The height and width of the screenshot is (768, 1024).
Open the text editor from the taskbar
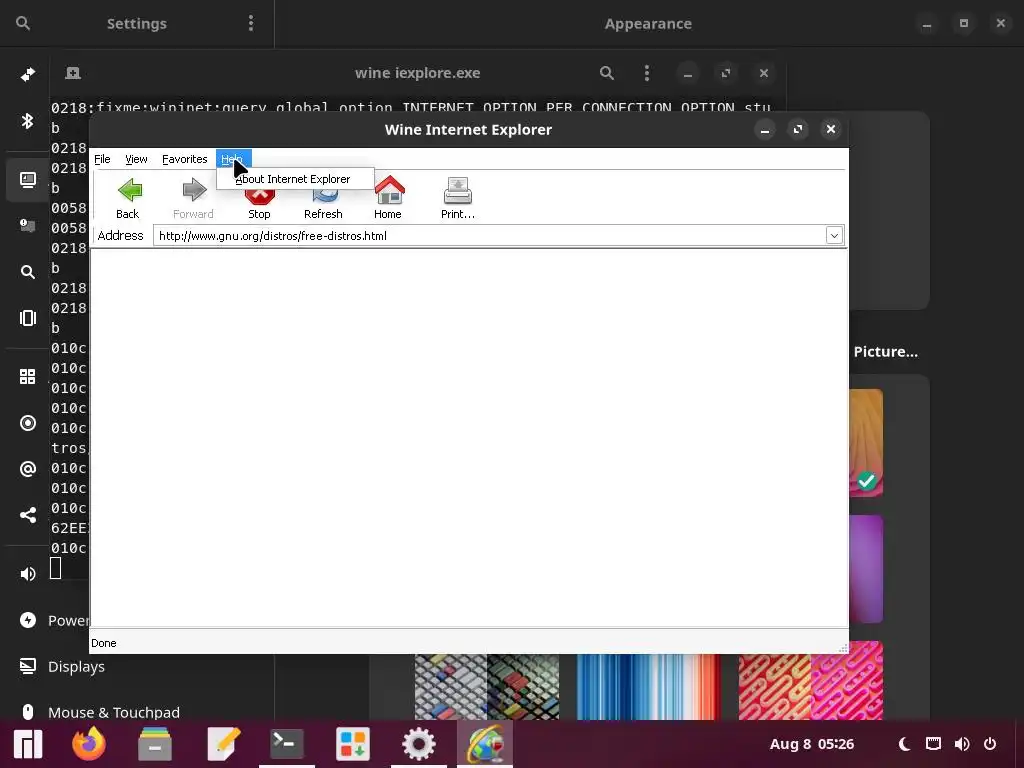click(223, 744)
